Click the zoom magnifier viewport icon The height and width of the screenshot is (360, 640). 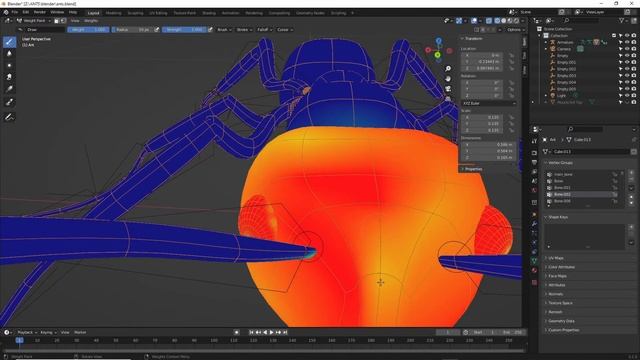pos(448,69)
